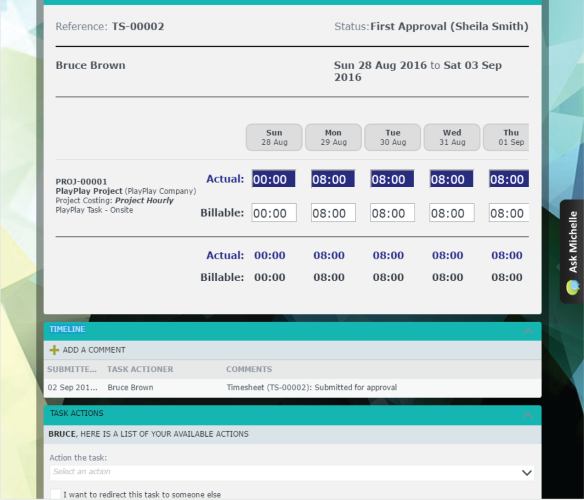This screenshot has width=584, height=500.
Task: Click the 02 Sep 201... timeline date cell
Action: coord(72,387)
